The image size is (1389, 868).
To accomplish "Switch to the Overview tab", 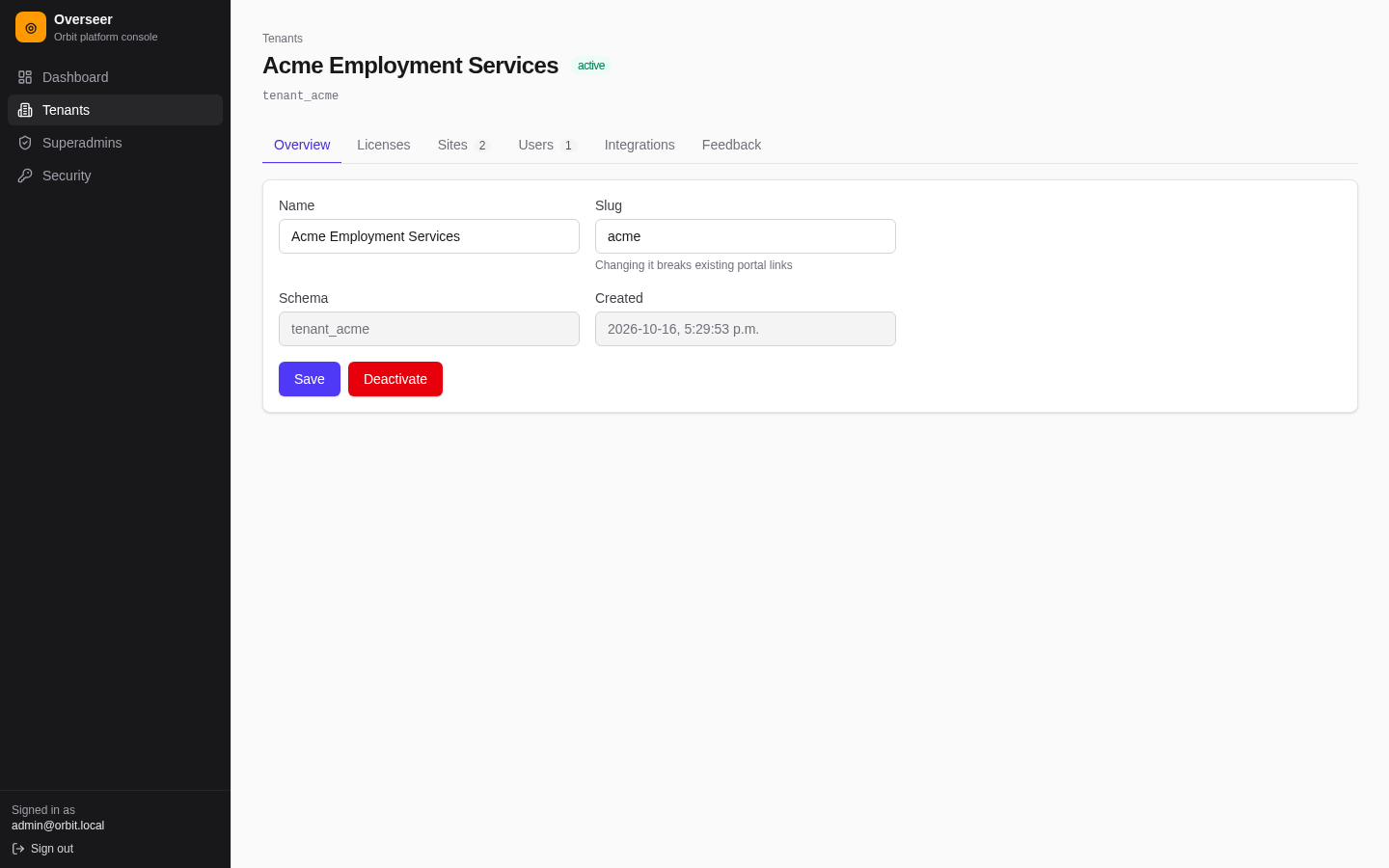I will click(x=302, y=145).
